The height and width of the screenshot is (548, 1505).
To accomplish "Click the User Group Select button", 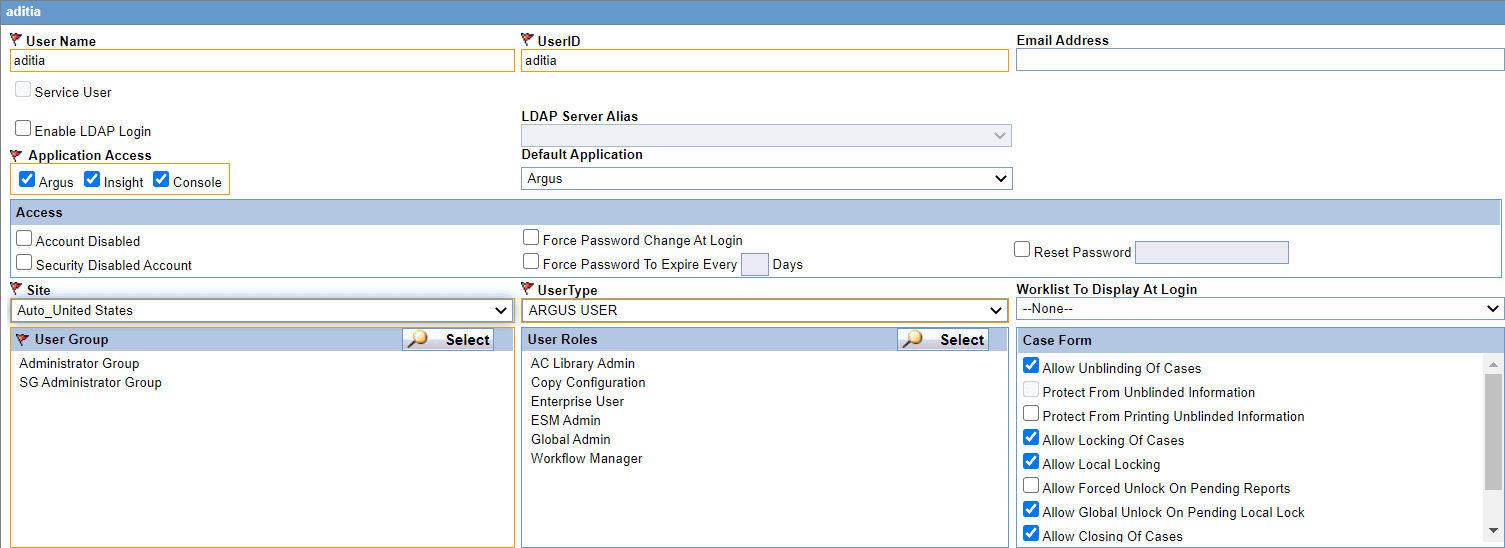I will 448,340.
